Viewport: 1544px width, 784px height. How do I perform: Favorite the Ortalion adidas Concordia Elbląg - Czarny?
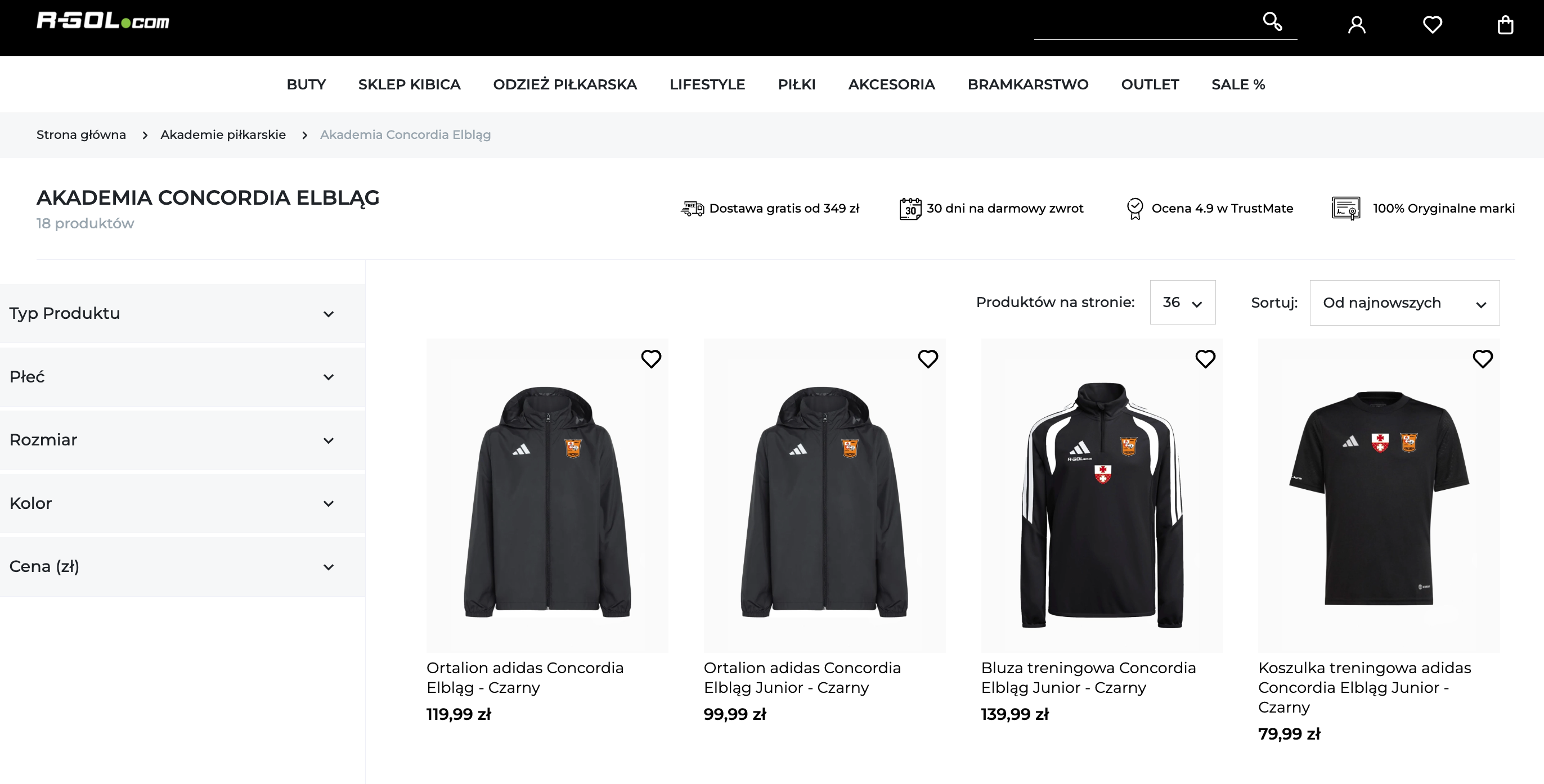651,359
